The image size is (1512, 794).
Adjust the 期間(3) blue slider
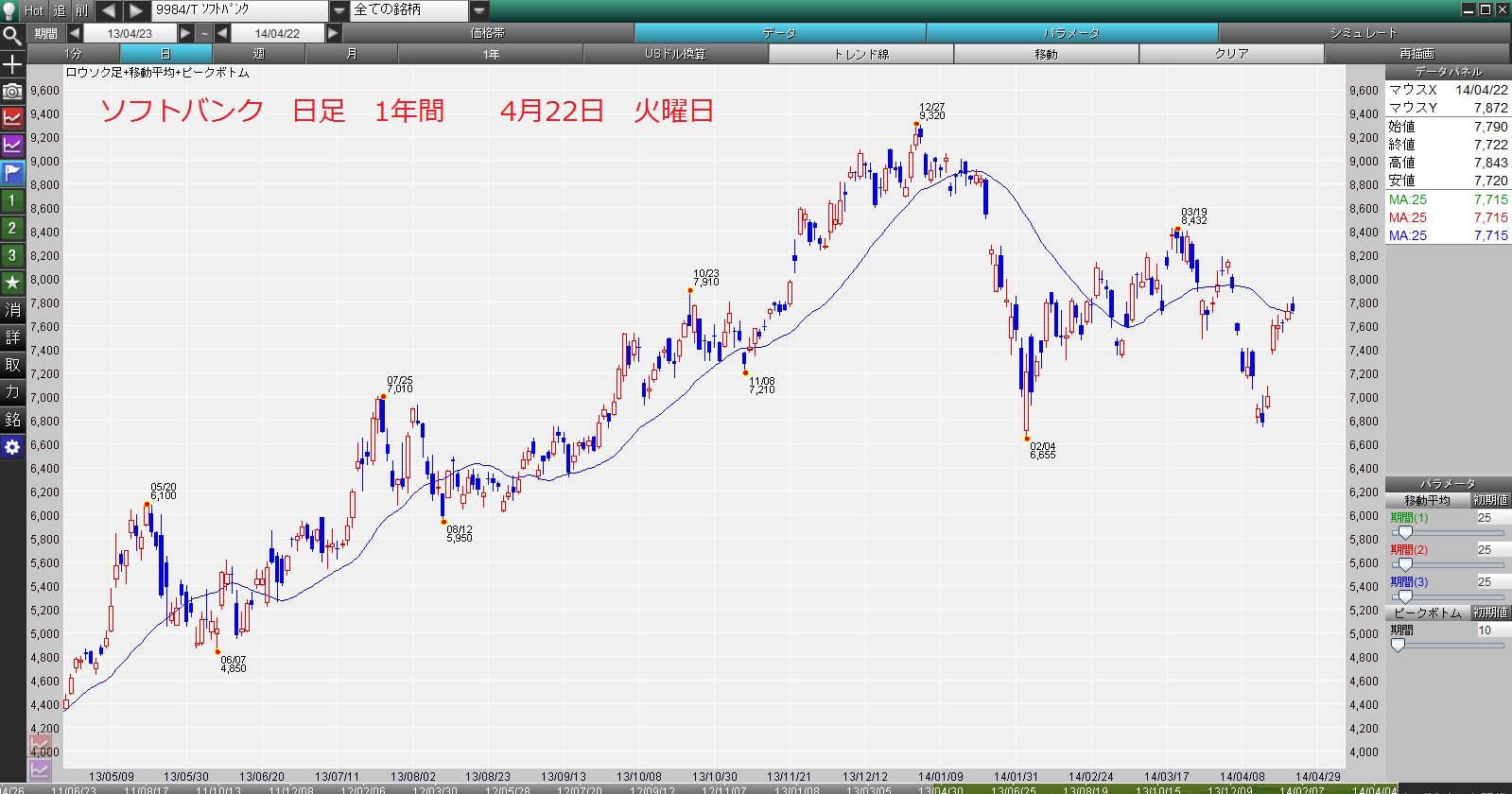1405,596
